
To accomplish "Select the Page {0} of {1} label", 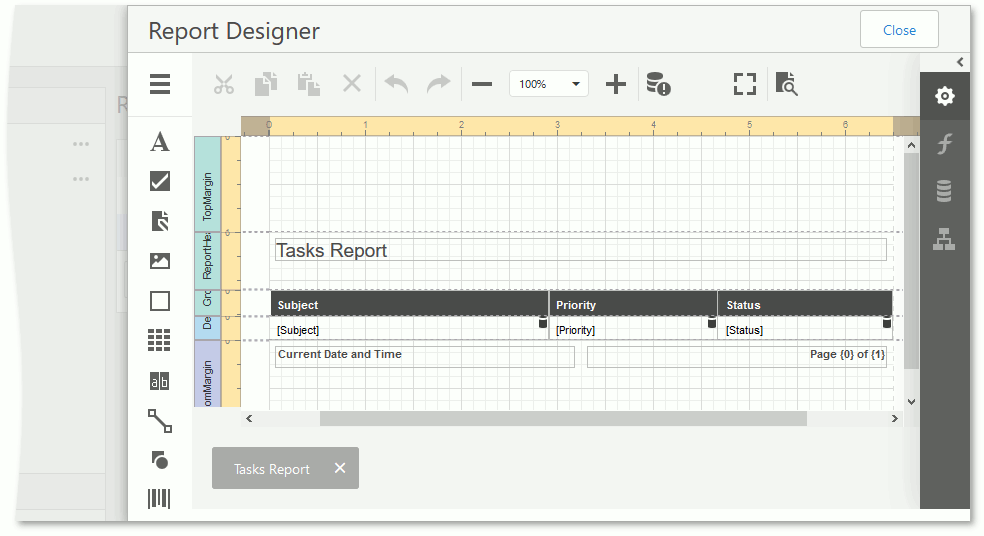I will (x=737, y=356).
